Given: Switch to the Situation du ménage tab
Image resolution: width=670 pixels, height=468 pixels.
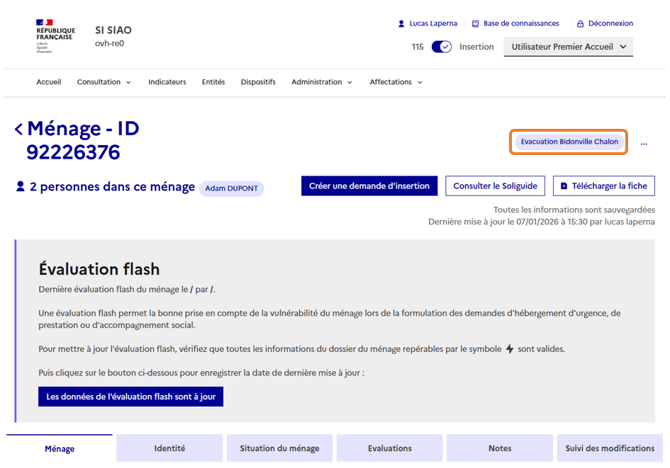Looking at the screenshot, I should point(280,449).
